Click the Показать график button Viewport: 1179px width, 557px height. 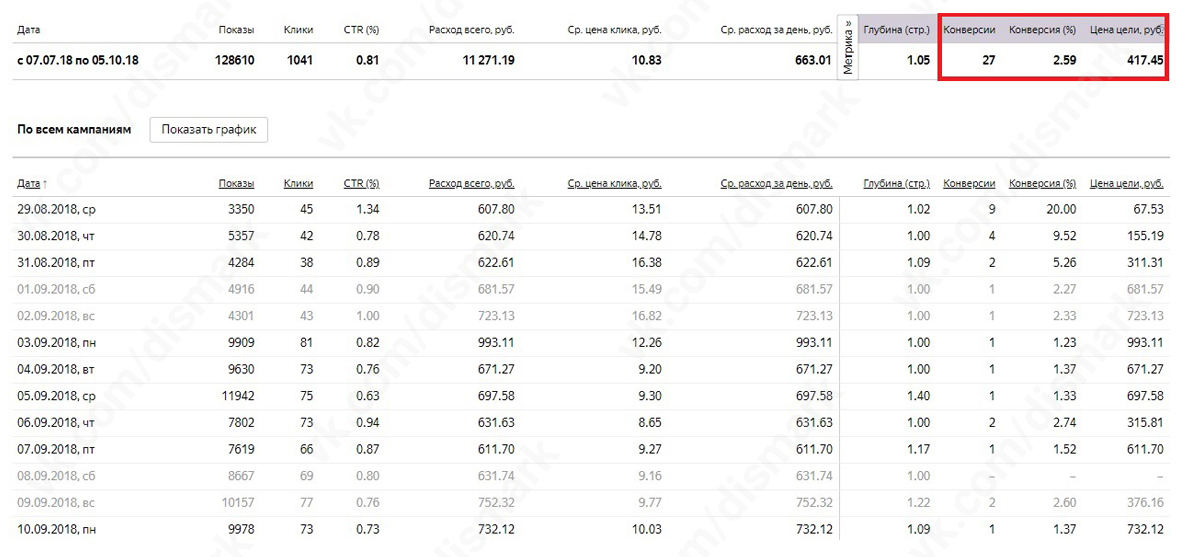(x=208, y=129)
